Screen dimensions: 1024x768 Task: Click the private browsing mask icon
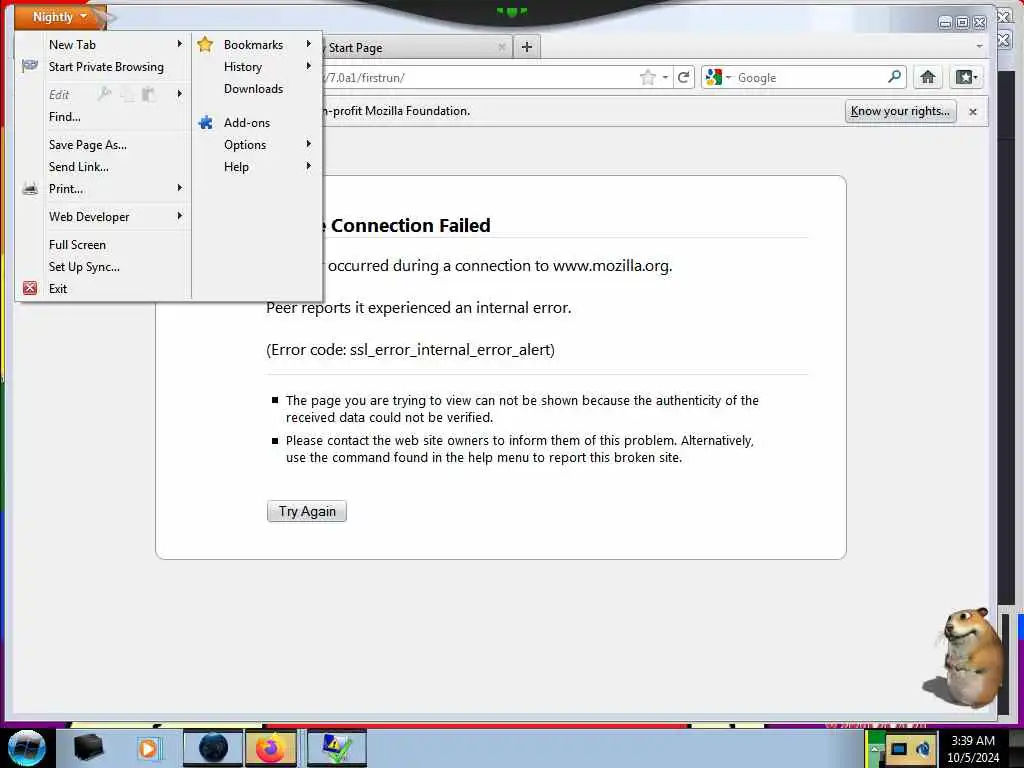(30, 65)
